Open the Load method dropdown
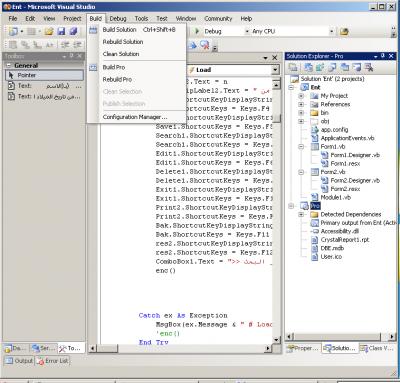 275,70
